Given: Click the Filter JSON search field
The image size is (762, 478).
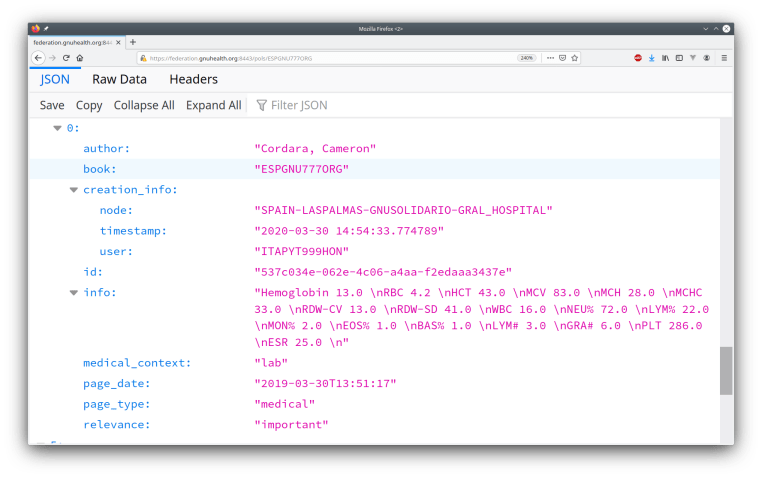Looking at the screenshot, I should pyautogui.click(x=300, y=105).
